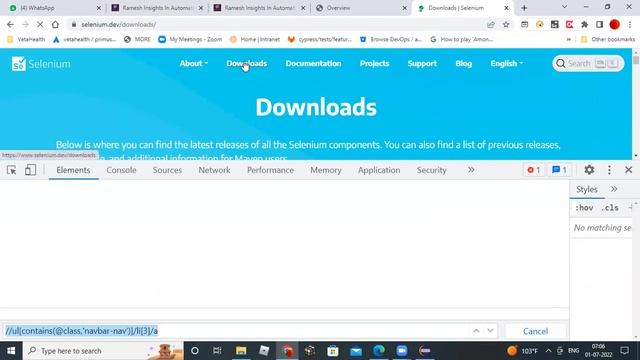Viewport: 640px width, 360px height.
Task: Open the Support navbar link
Action: (x=422, y=63)
